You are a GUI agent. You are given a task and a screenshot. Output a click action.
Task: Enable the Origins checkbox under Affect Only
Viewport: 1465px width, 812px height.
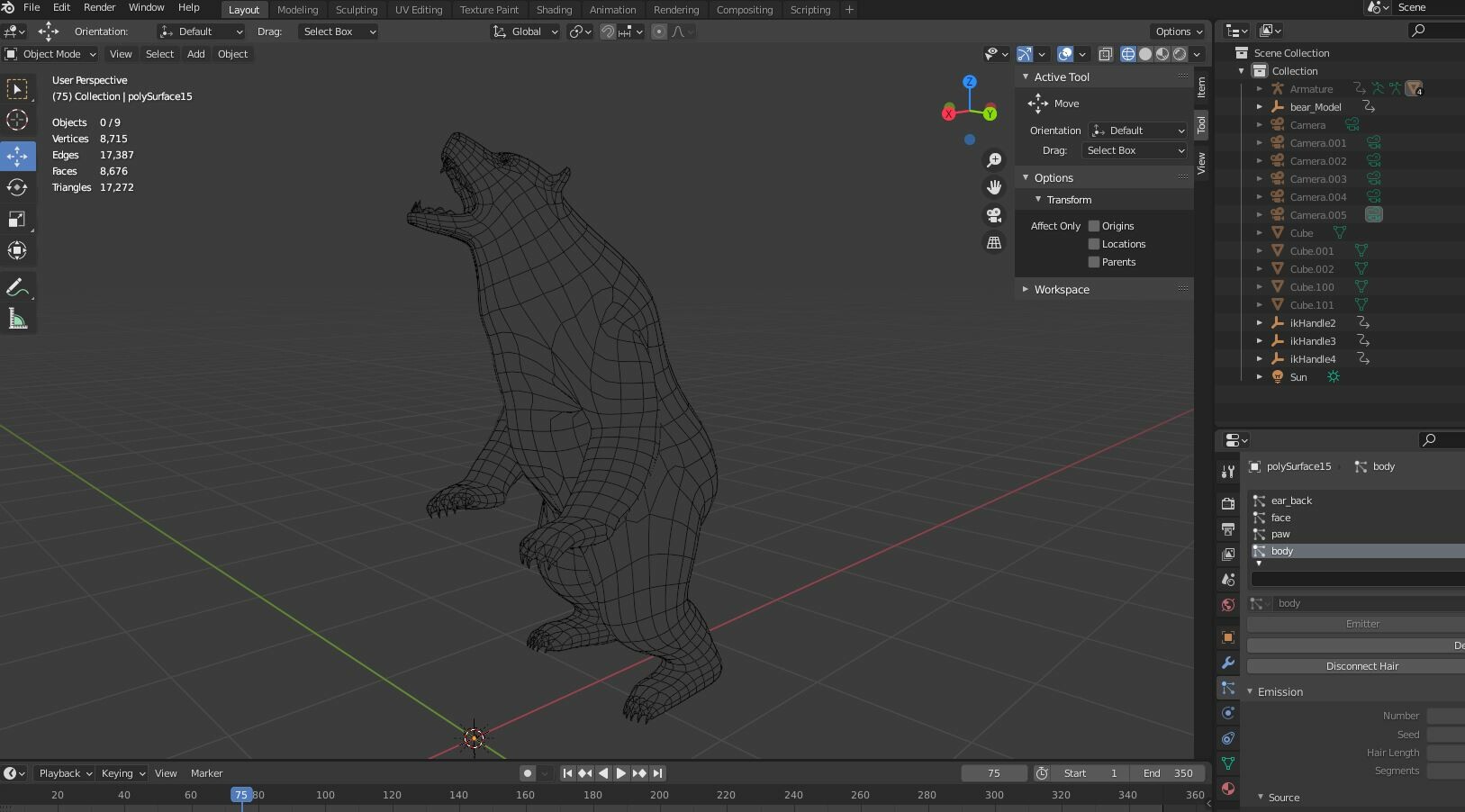click(x=1094, y=226)
